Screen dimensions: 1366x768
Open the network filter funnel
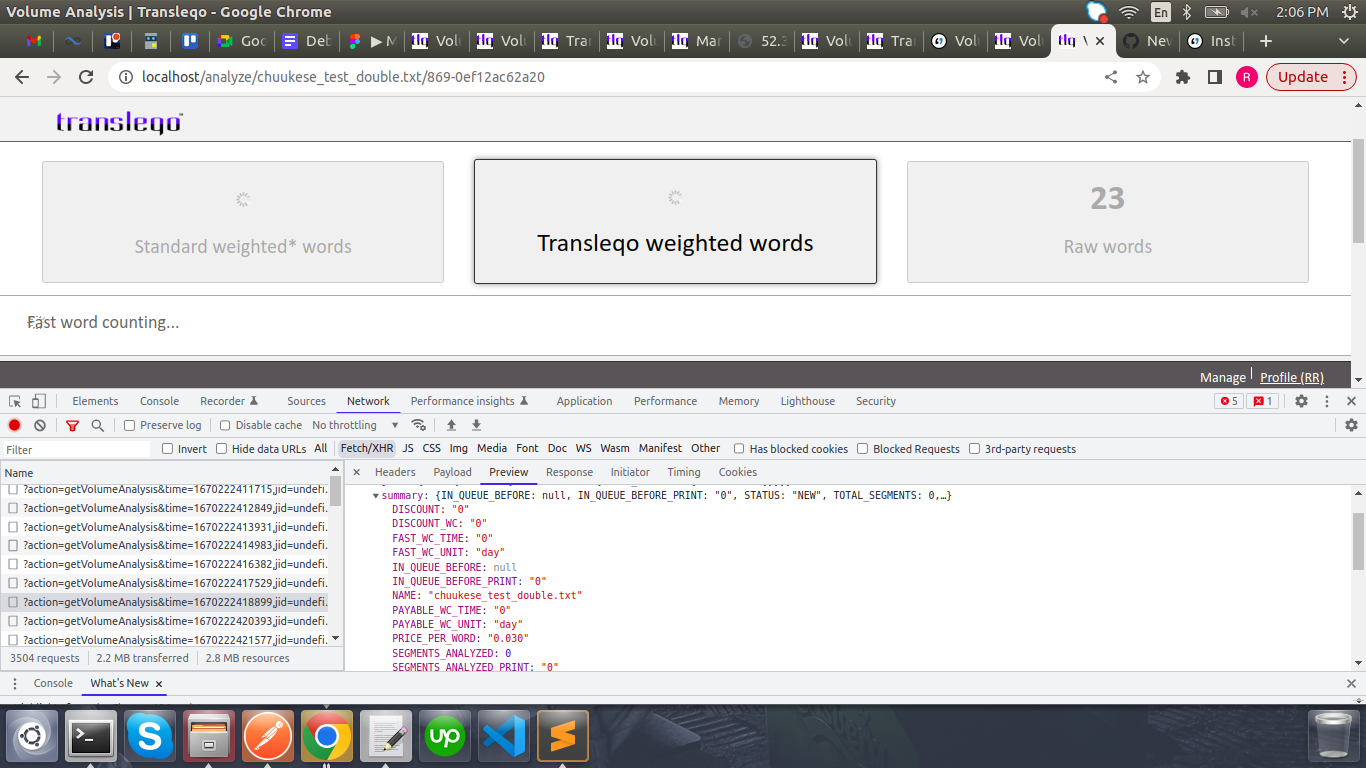pos(71,425)
